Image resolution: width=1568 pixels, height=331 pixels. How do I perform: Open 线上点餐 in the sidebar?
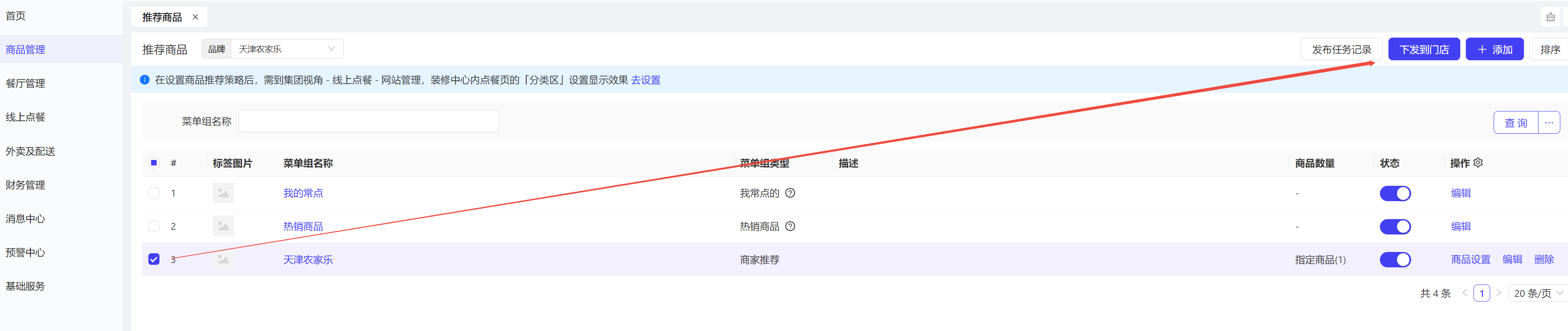[x=26, y=117]
